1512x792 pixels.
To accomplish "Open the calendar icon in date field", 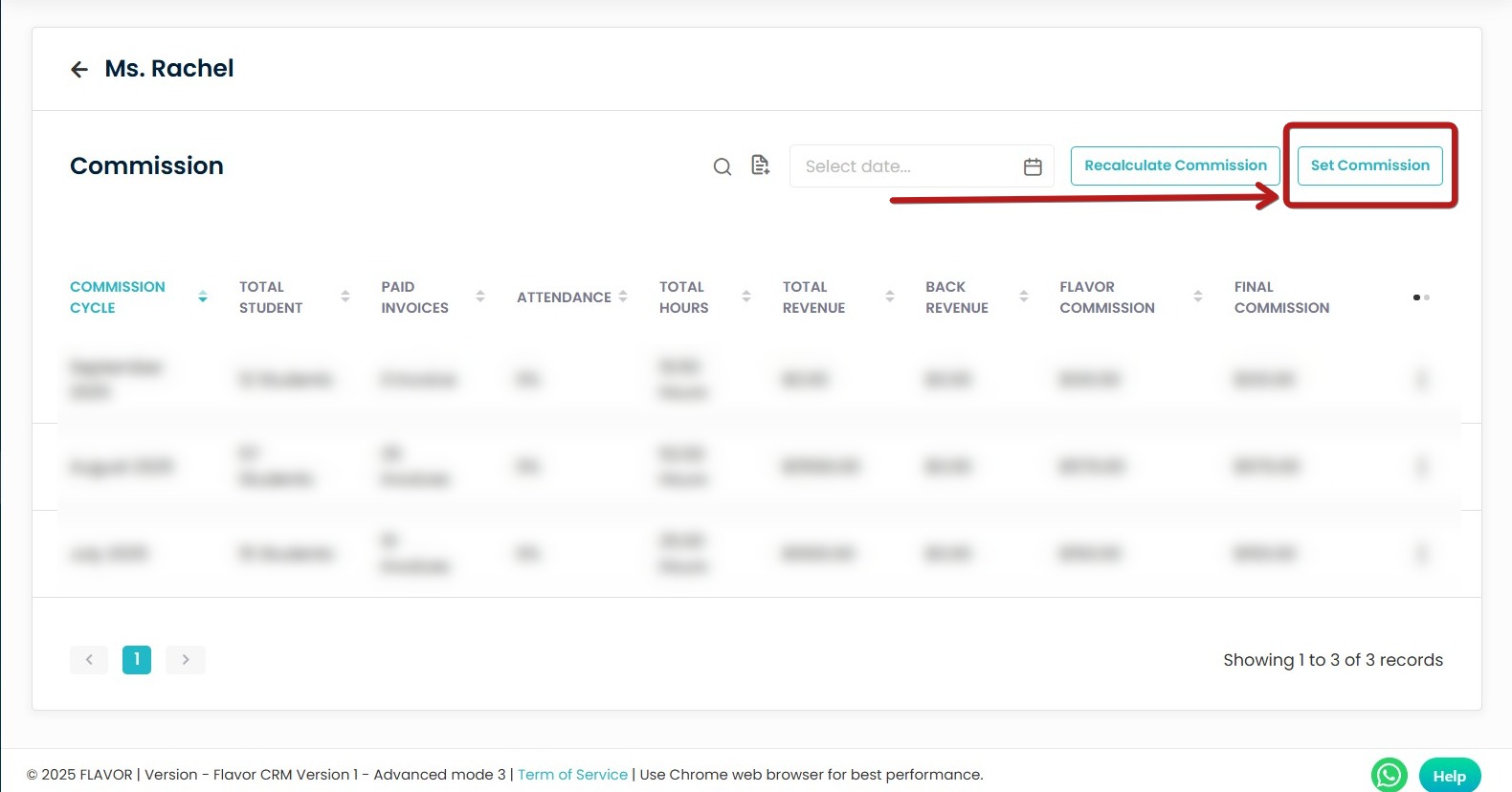I will 1033,166.
